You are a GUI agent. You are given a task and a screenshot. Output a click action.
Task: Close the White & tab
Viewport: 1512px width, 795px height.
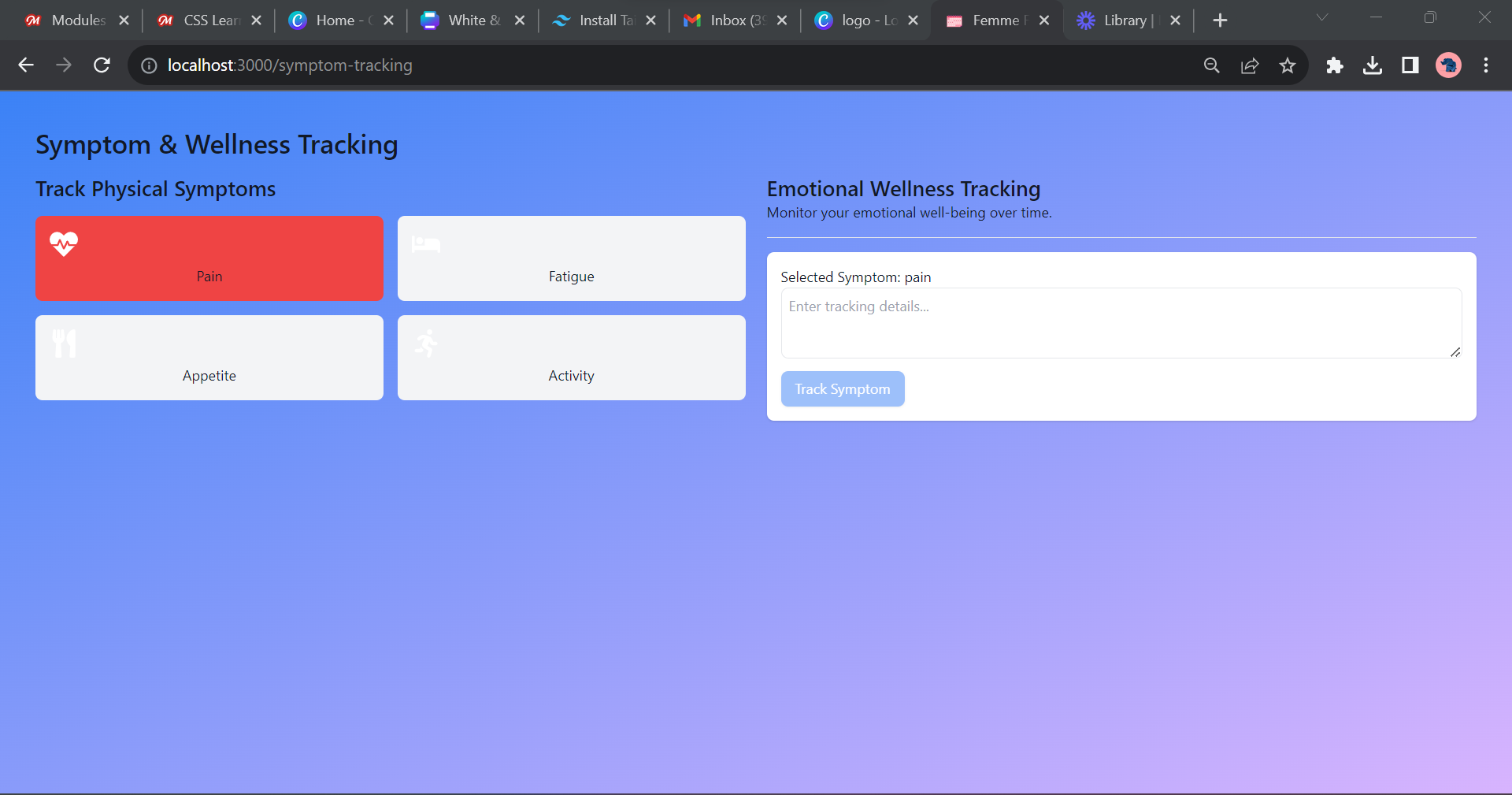point(520,20)
